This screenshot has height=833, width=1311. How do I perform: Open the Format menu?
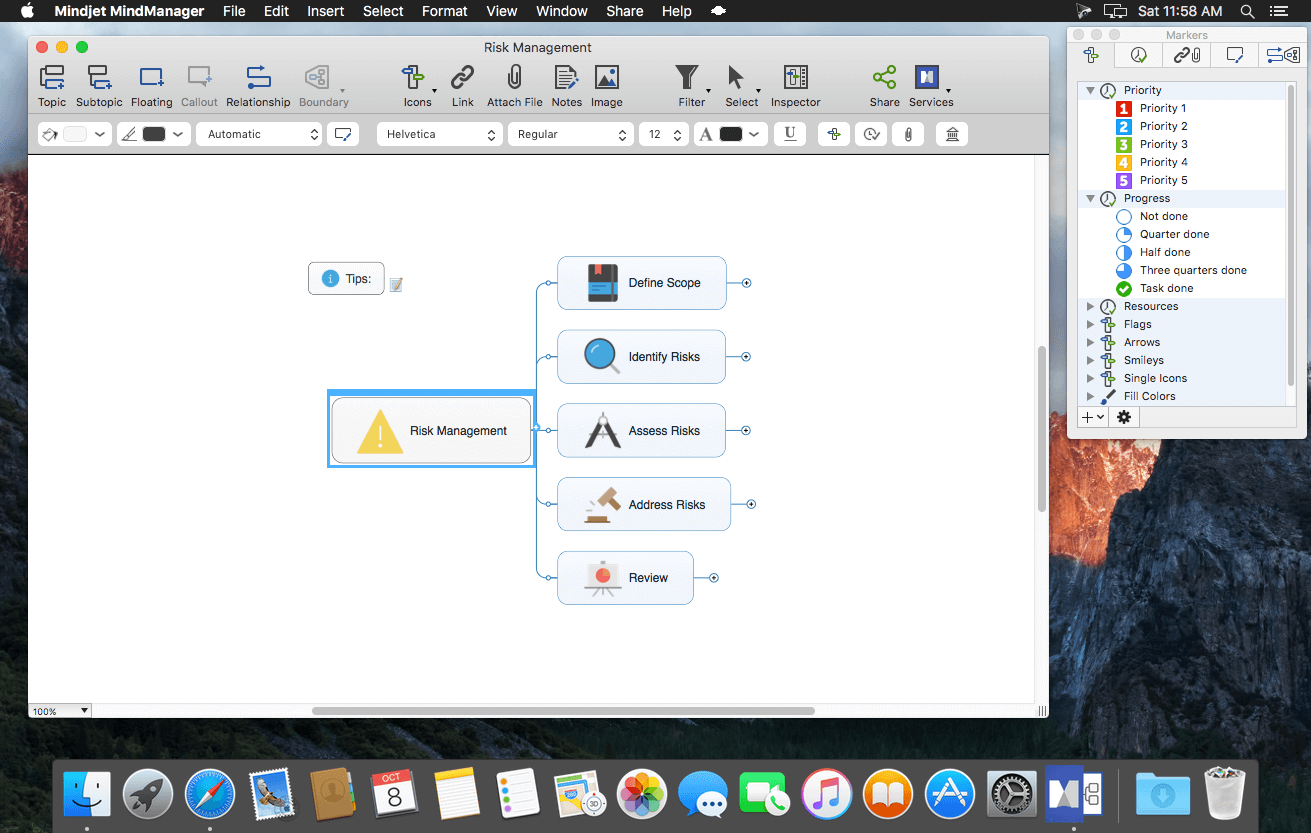point(444,11)
